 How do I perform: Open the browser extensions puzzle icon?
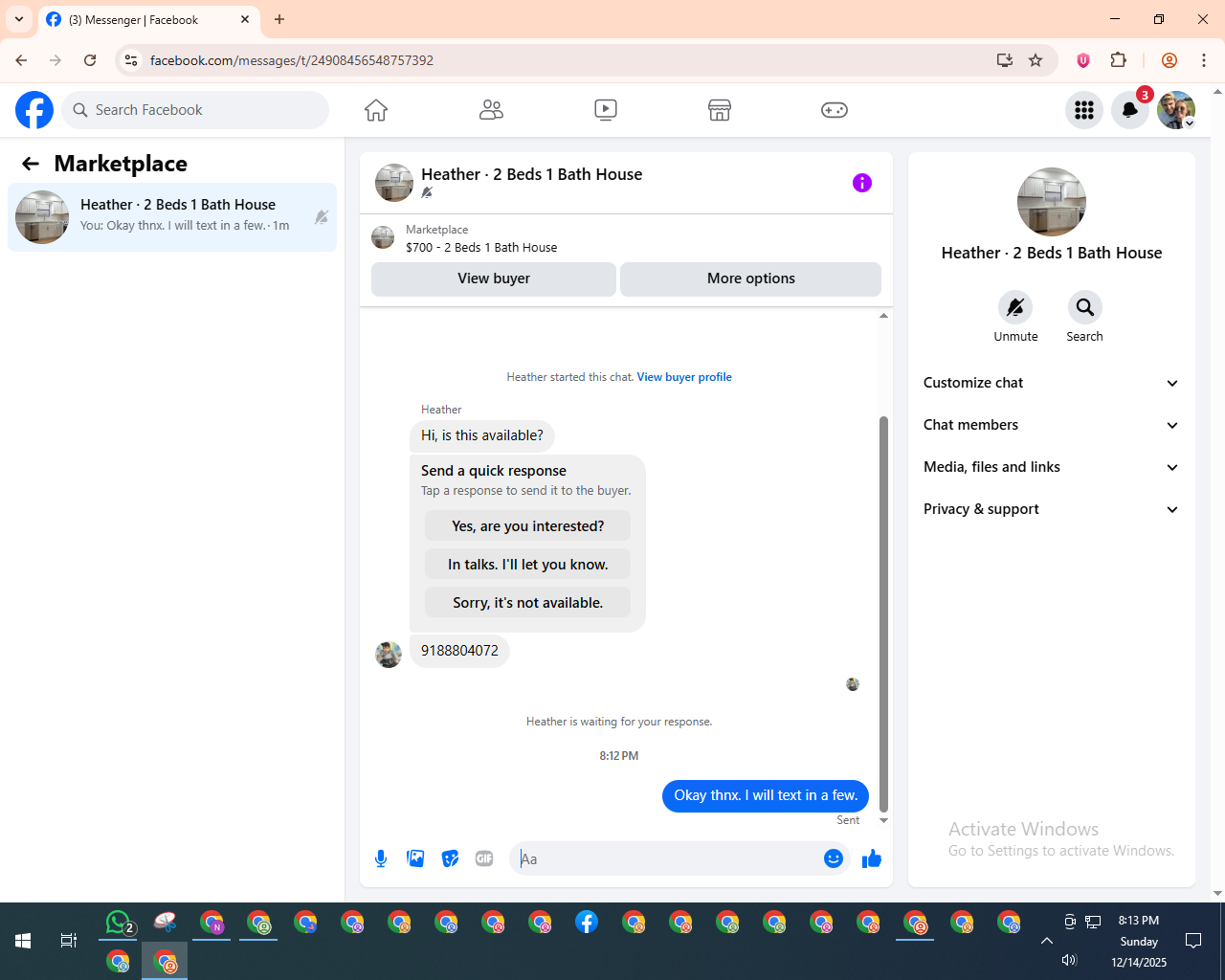(x=1118, y=60)
